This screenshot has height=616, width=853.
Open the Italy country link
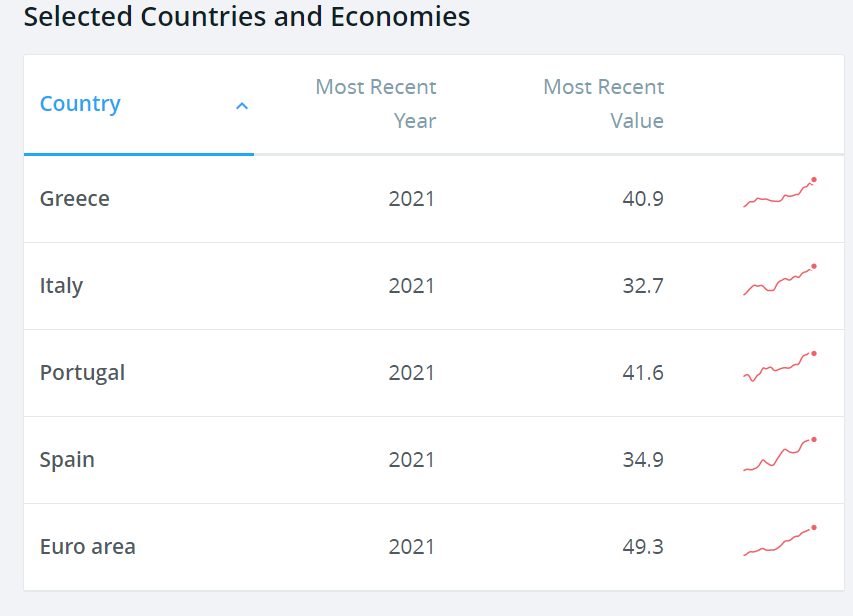point(61,286)
